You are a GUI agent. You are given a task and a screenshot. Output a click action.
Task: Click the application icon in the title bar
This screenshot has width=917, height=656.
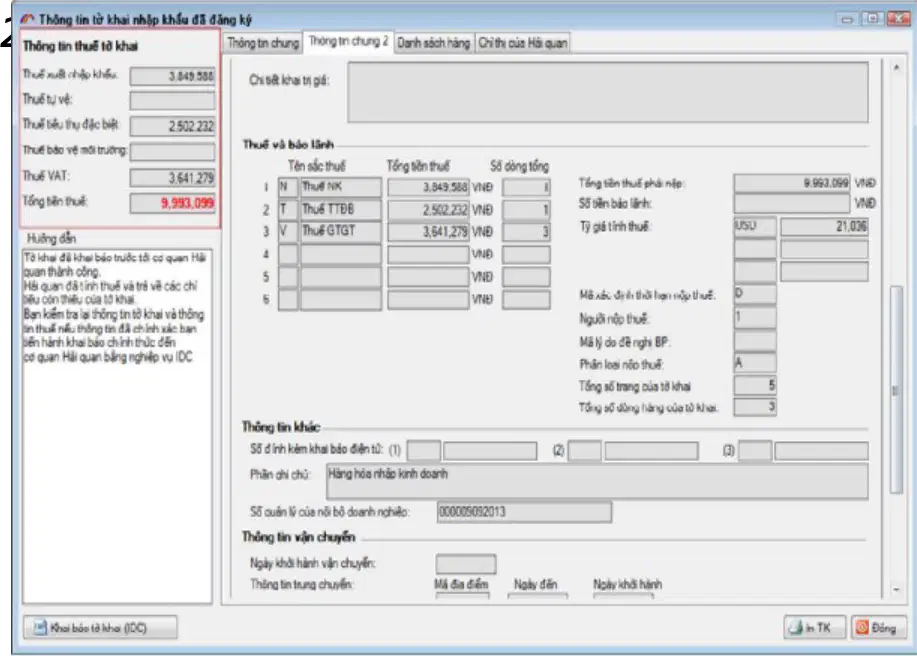(x=27, y=19)
